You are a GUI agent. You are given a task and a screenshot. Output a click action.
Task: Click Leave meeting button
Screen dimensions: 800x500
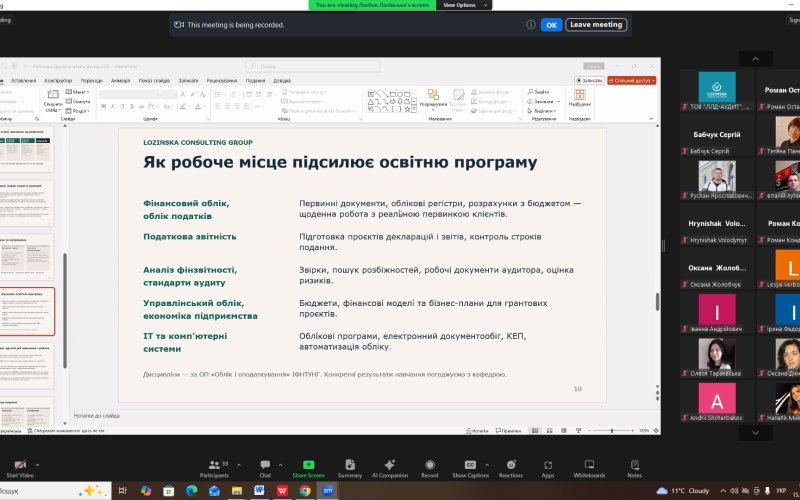pos(596,24)
